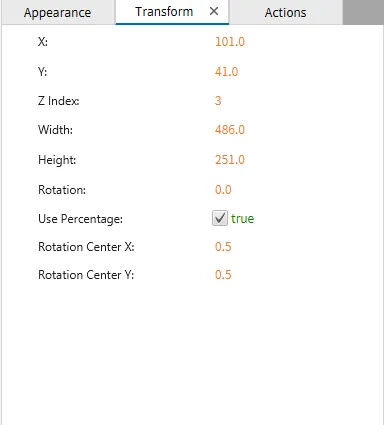Edit the Y value 41.0
Viewport: 384px width, 425px height.
(226, 72)
